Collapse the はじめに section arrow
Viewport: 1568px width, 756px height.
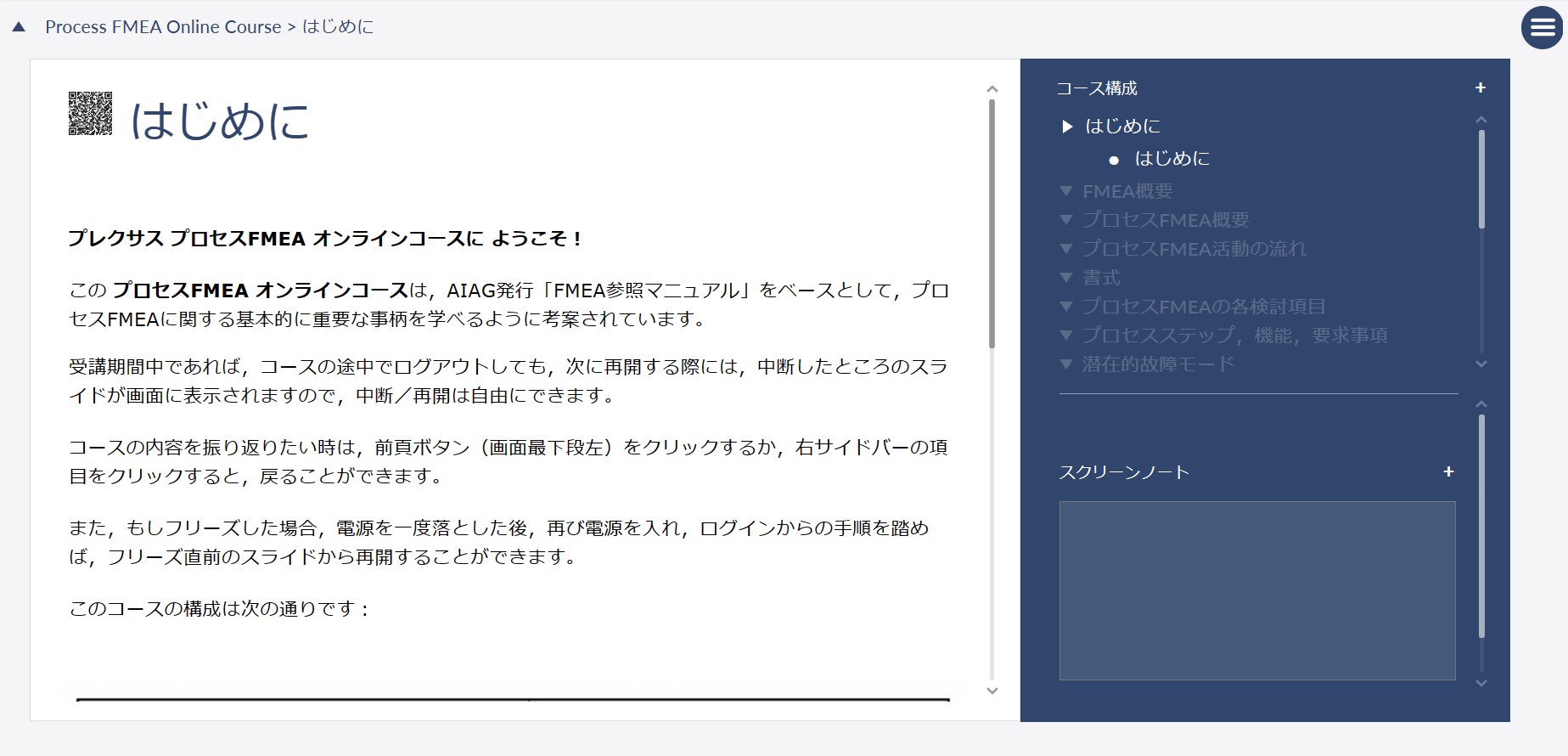(1068, 127)
